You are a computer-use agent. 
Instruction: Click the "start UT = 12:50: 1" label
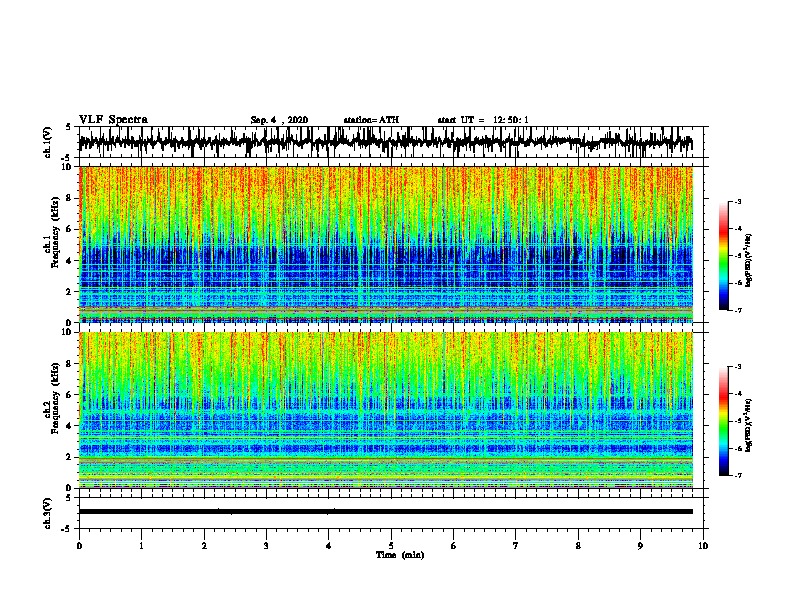tap(483, 120)
